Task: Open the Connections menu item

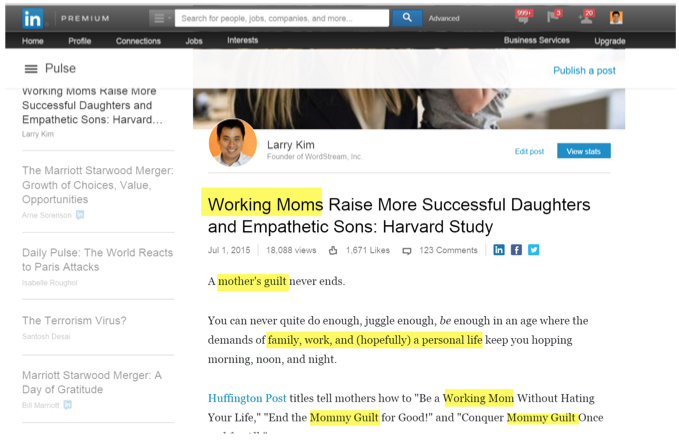Action: 138,41
